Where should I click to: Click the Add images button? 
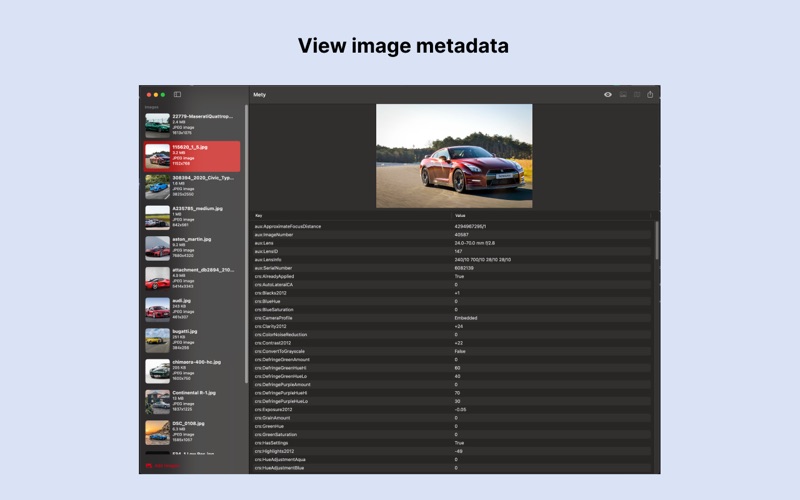163,466
